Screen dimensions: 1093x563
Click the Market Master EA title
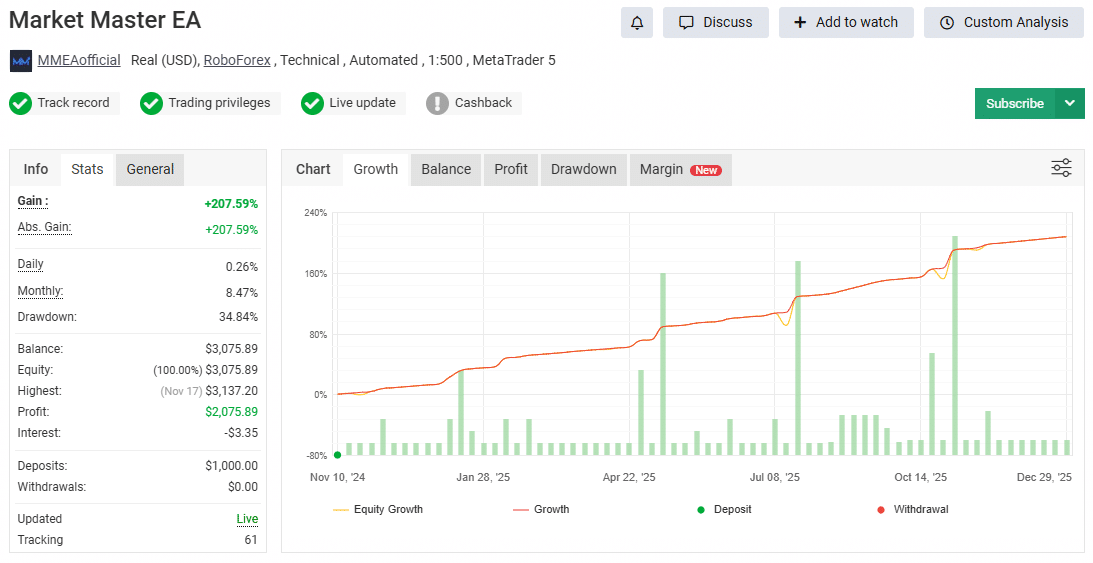(105, 20)
